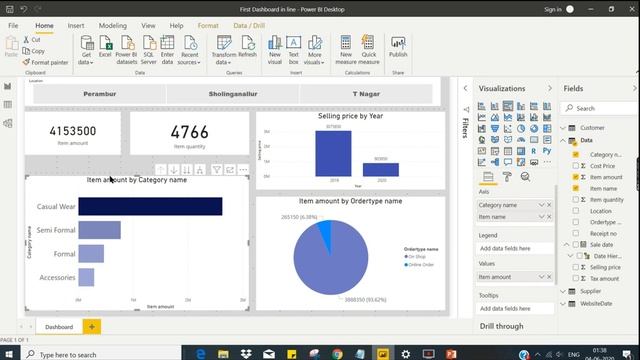The width and height of the screenshot is (640, 360).
Task: Switch to the Data / Drill ribbon tab
Action: pyautogui.click(x=249, y=25)
